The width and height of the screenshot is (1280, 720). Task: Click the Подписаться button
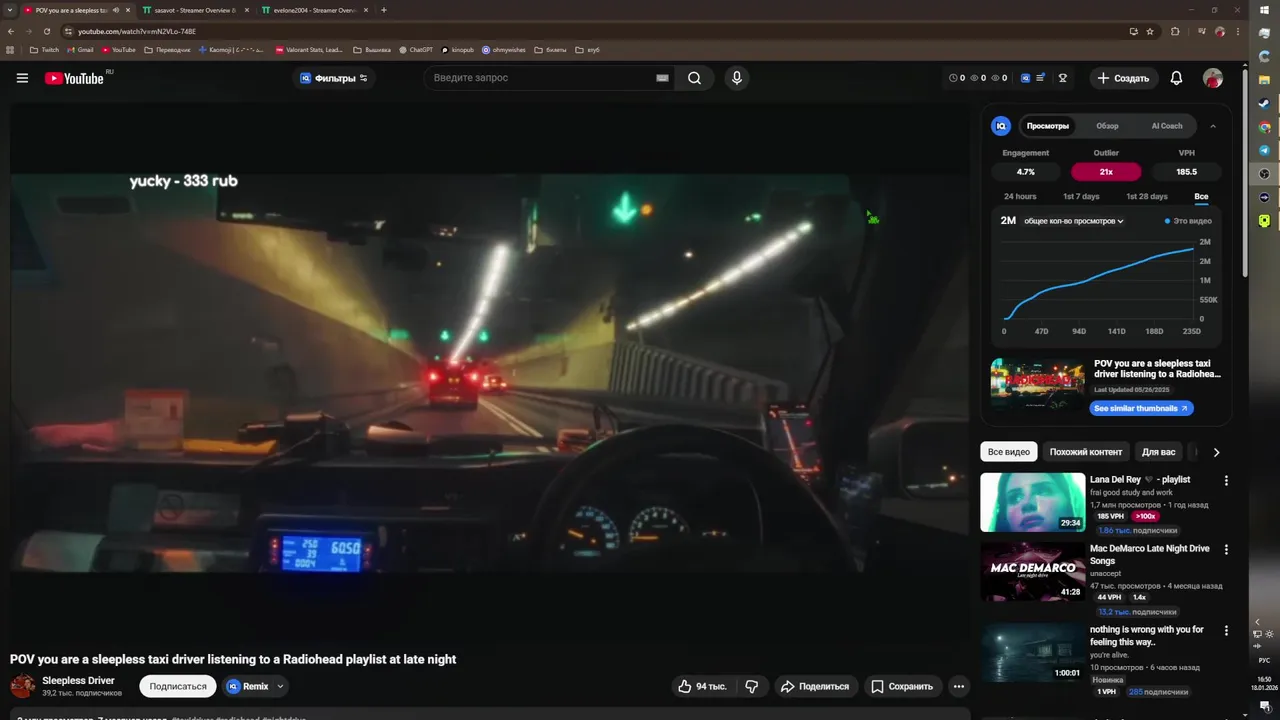click(178, 686)
